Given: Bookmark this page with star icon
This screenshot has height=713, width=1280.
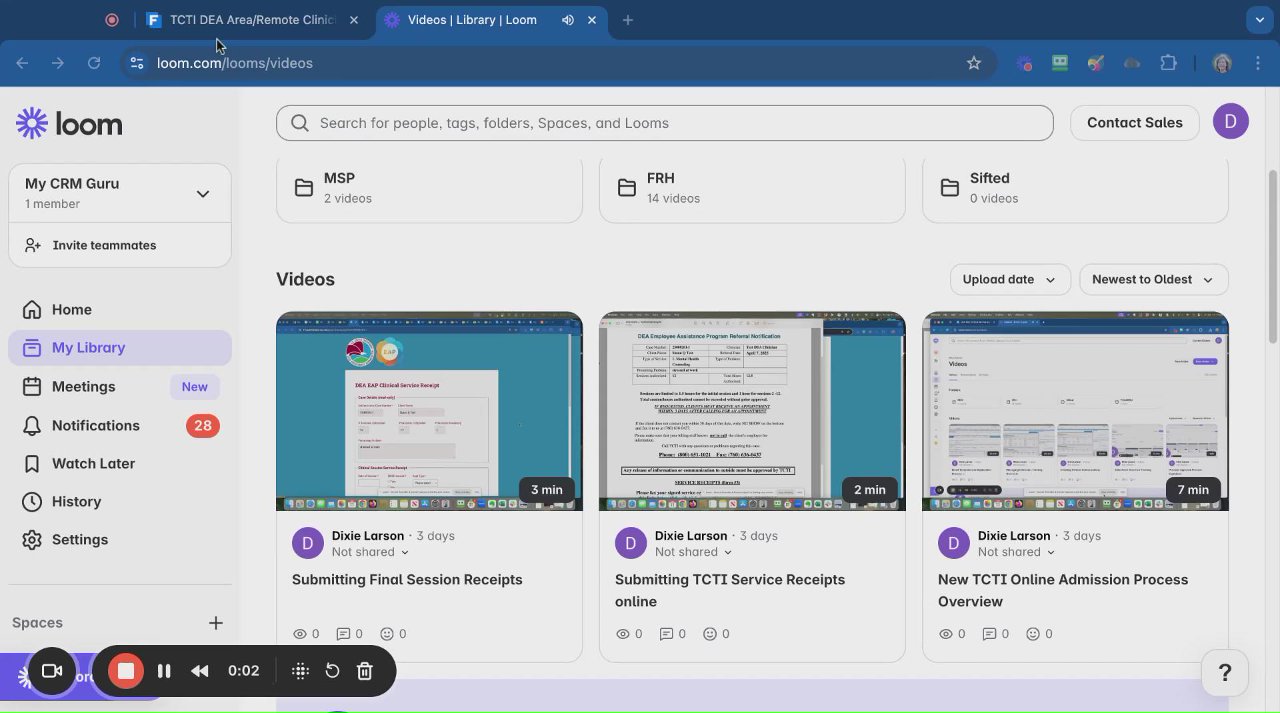Looking at the screenshot, I should [974, 63].
